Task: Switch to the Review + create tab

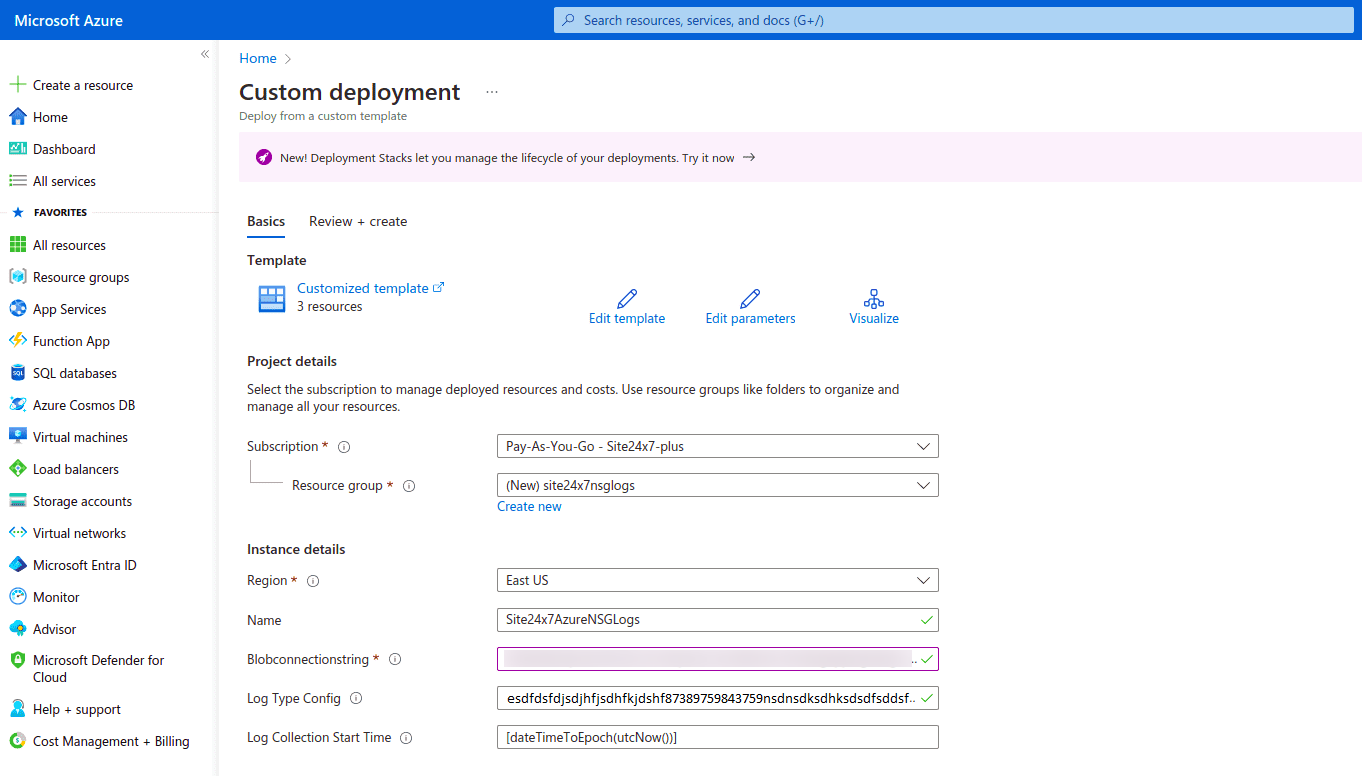Action: pyautogui.click(x=358, y=221)
